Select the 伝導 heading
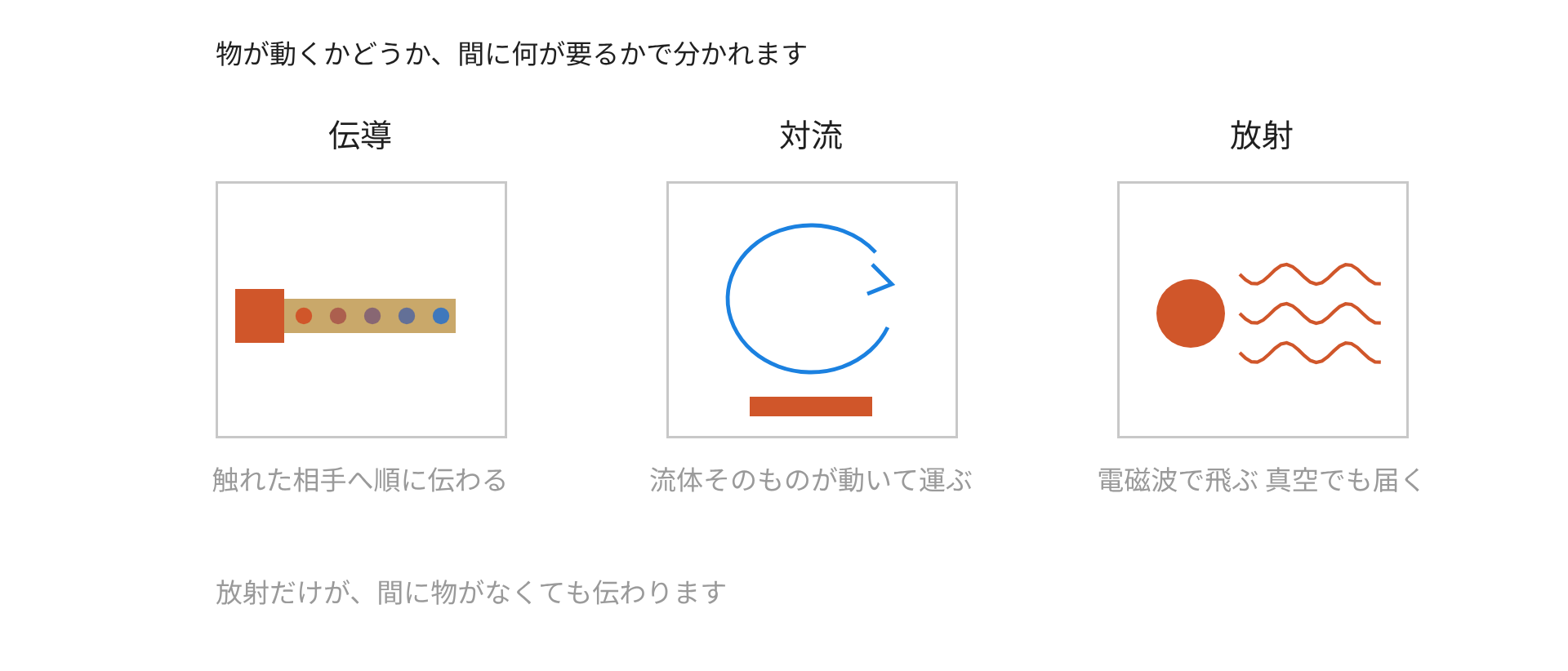 (x=360, y=136)
